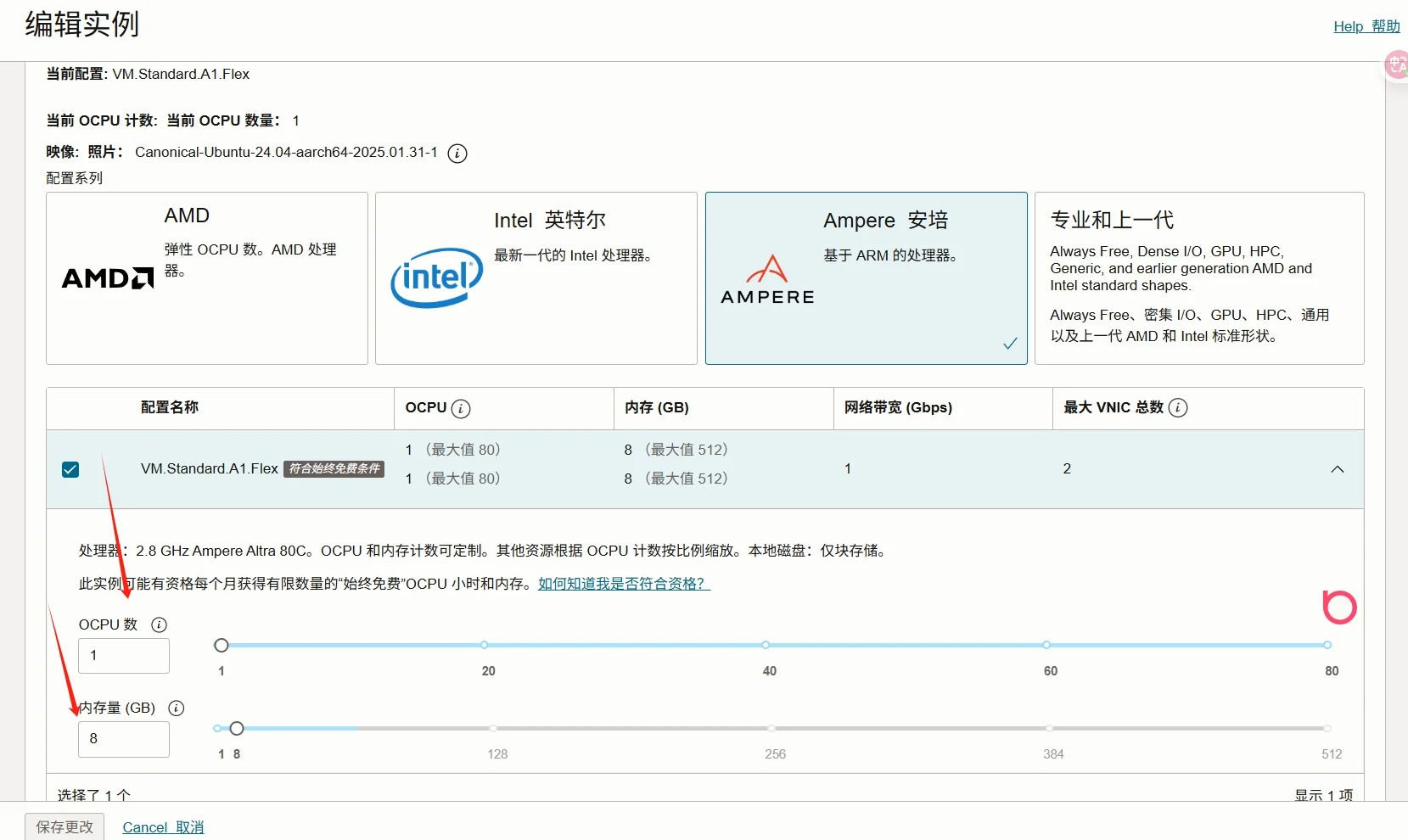Show info for OCPU 数 field
Screen dimensions: 1408x840
point(159,625)
